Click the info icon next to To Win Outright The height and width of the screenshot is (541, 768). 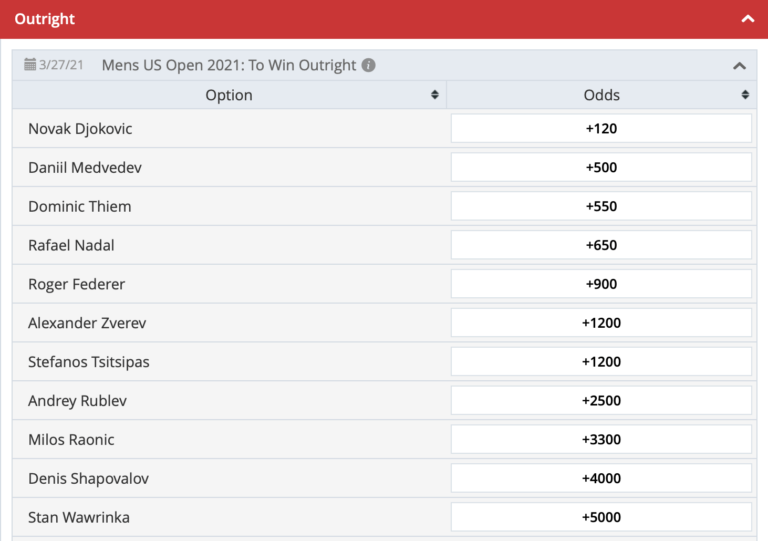coord(368,65)
